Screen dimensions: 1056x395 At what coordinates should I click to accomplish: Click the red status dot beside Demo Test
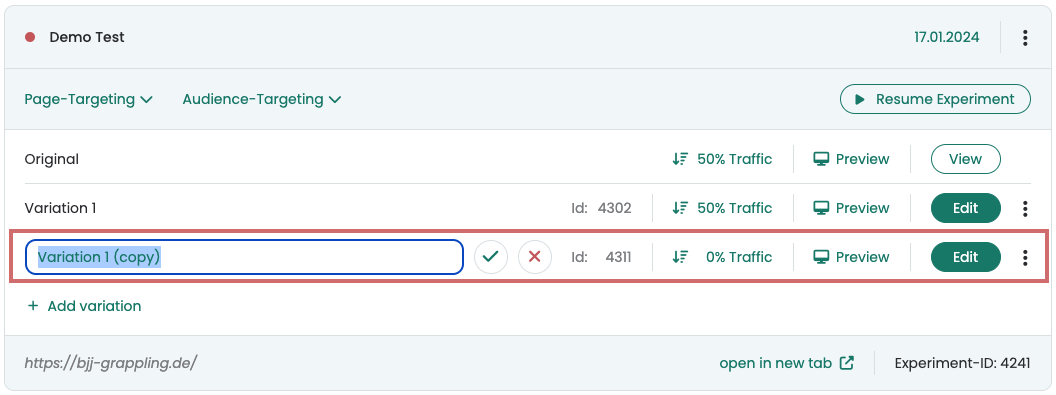pyautogui.click(x=30, y=38)
